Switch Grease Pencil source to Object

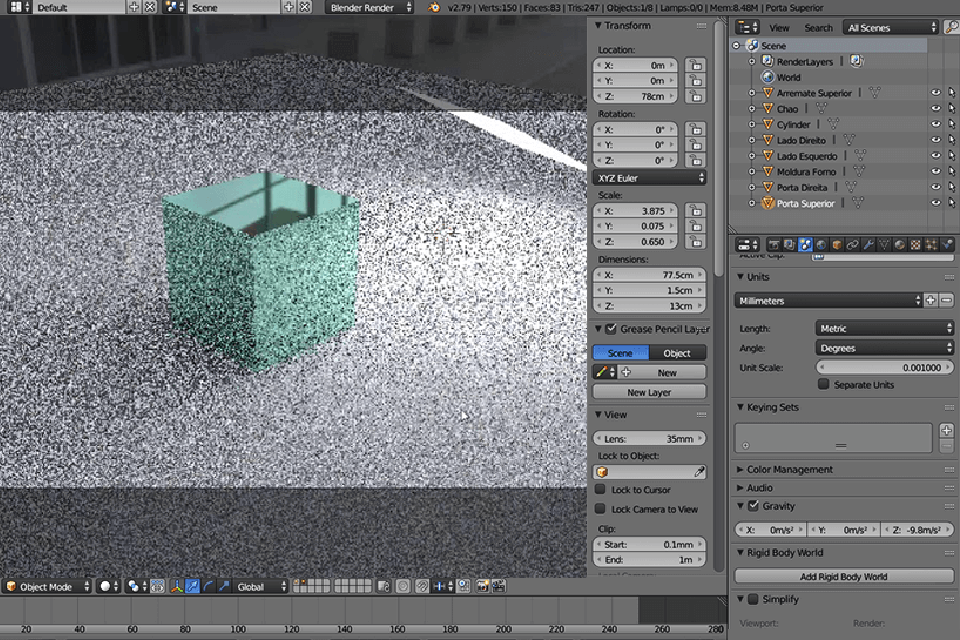[x=677, y=353]
